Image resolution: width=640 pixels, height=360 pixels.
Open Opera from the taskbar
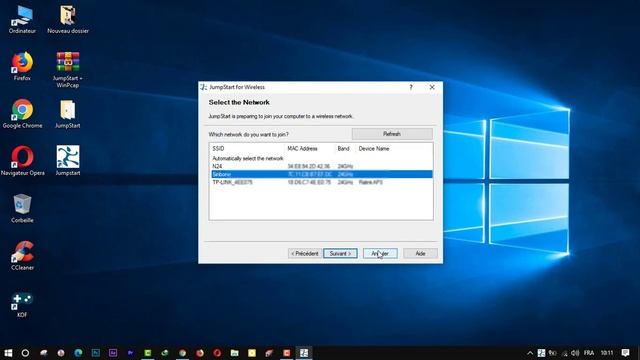pos(217,353)
